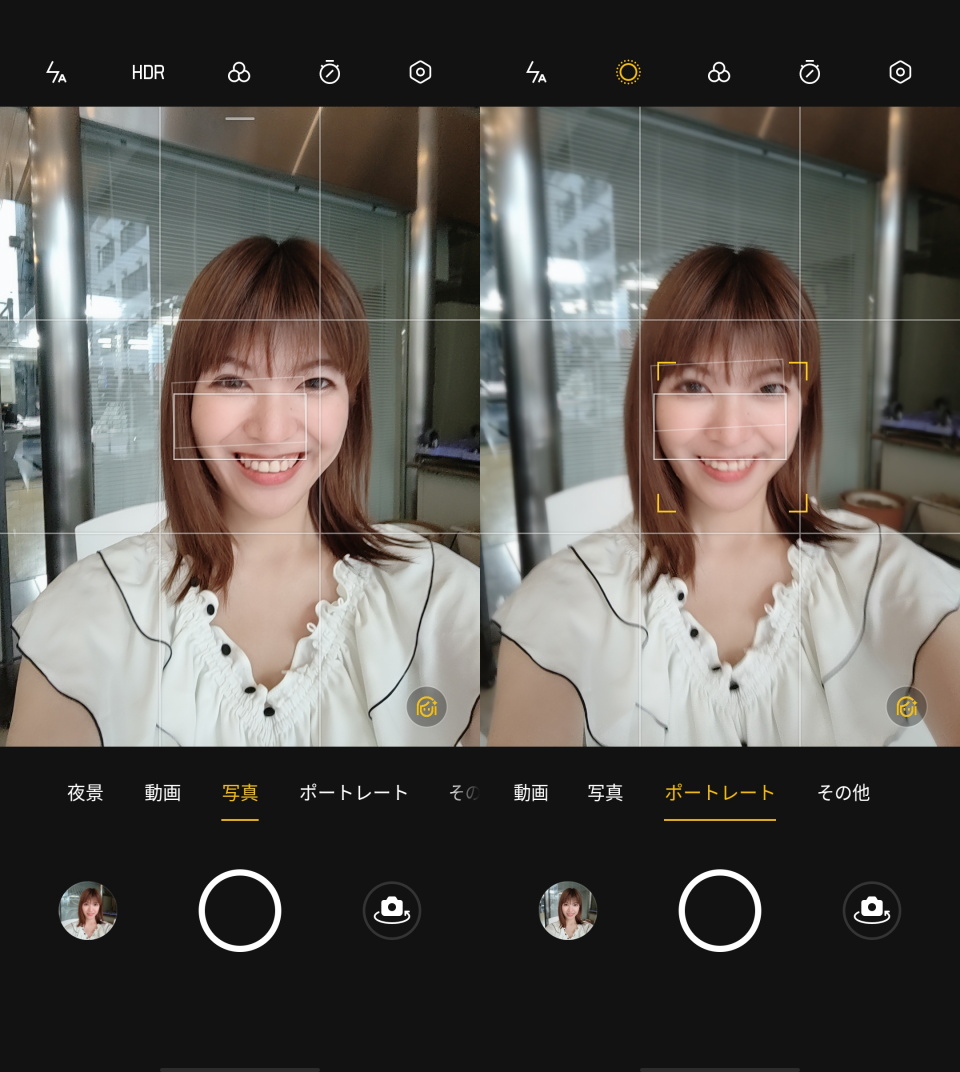The height and width of the screenshot is (1072, 960).
Task: Tap the small handle bar atop left viewfinder
Action: point(240,118)
